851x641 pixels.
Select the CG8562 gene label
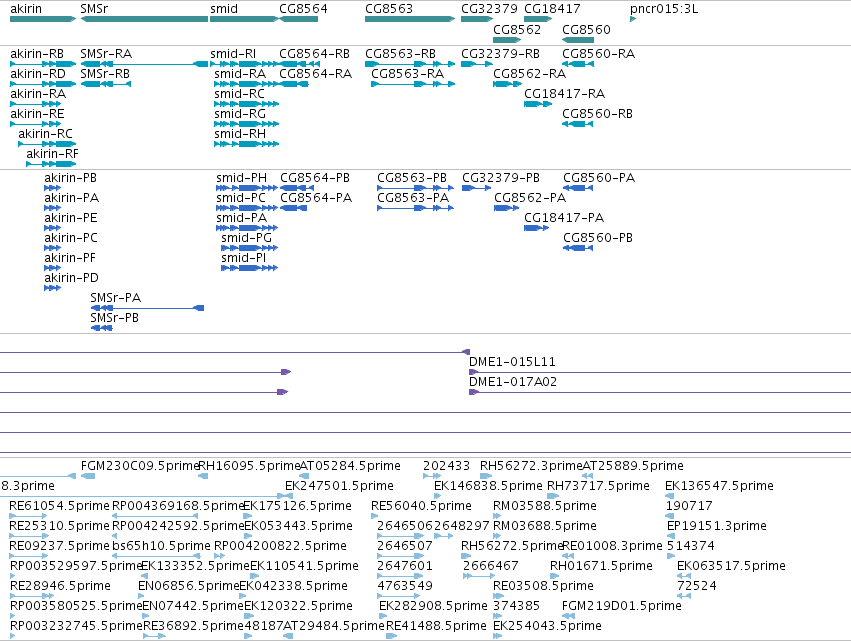pos(517,29)
